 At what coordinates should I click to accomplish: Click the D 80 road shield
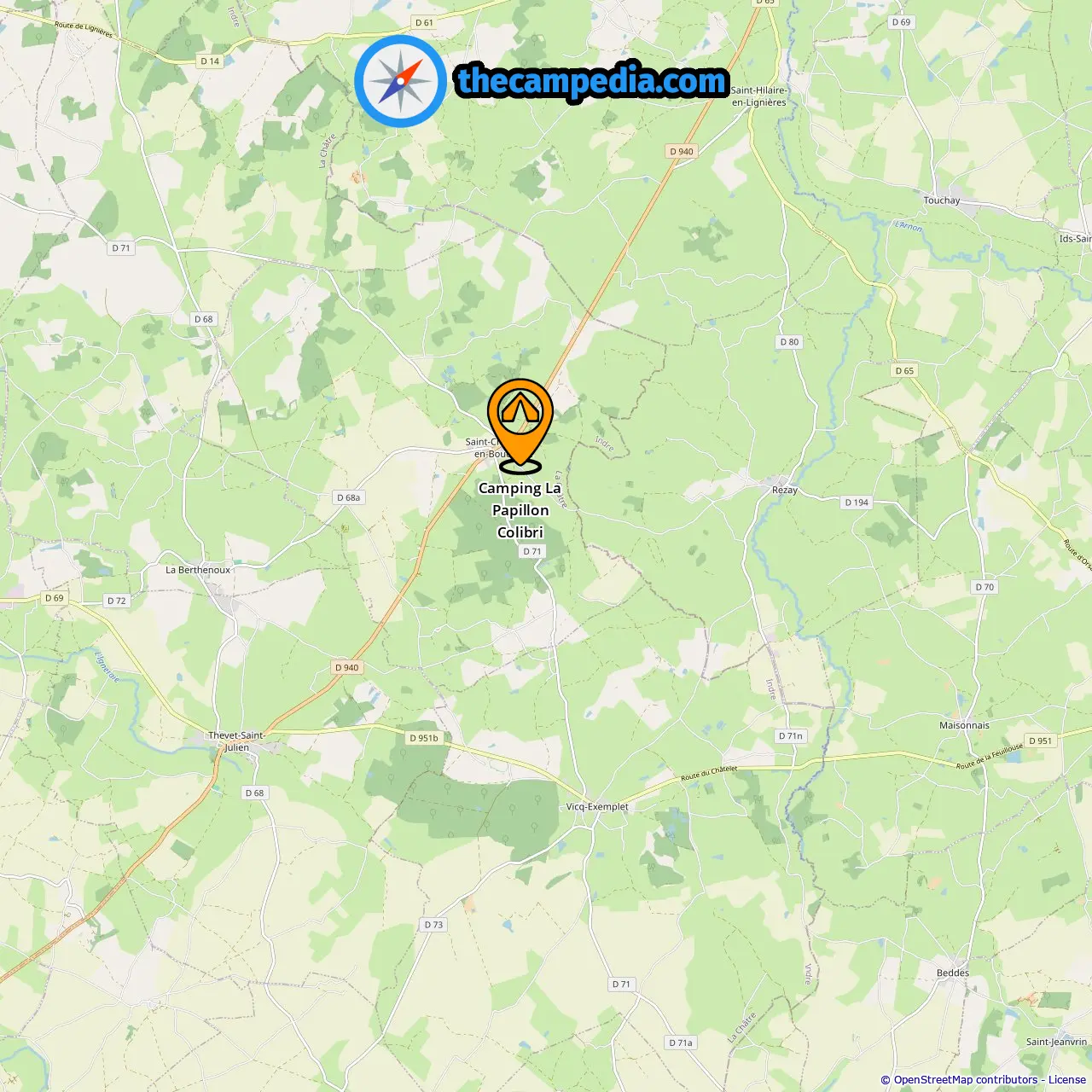tap(789, 342)
